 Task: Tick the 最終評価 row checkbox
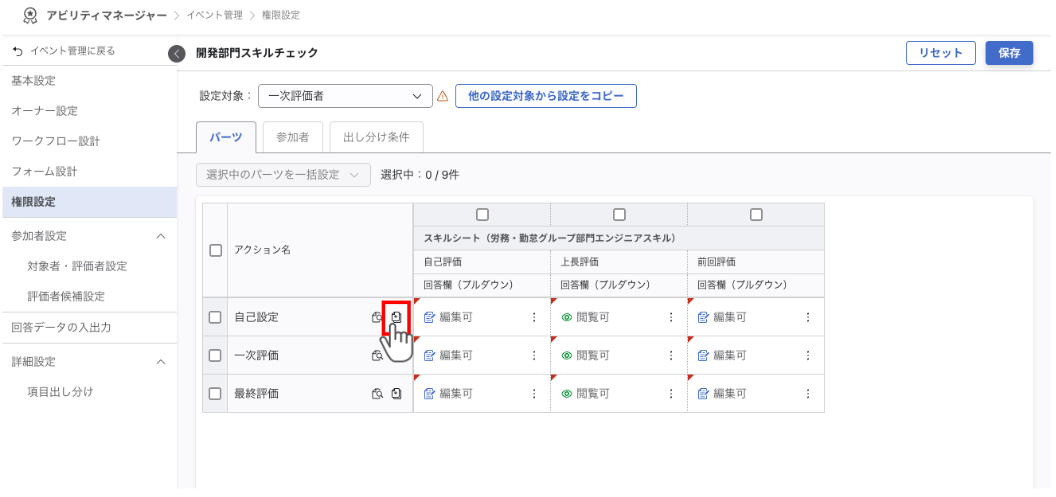216,394
